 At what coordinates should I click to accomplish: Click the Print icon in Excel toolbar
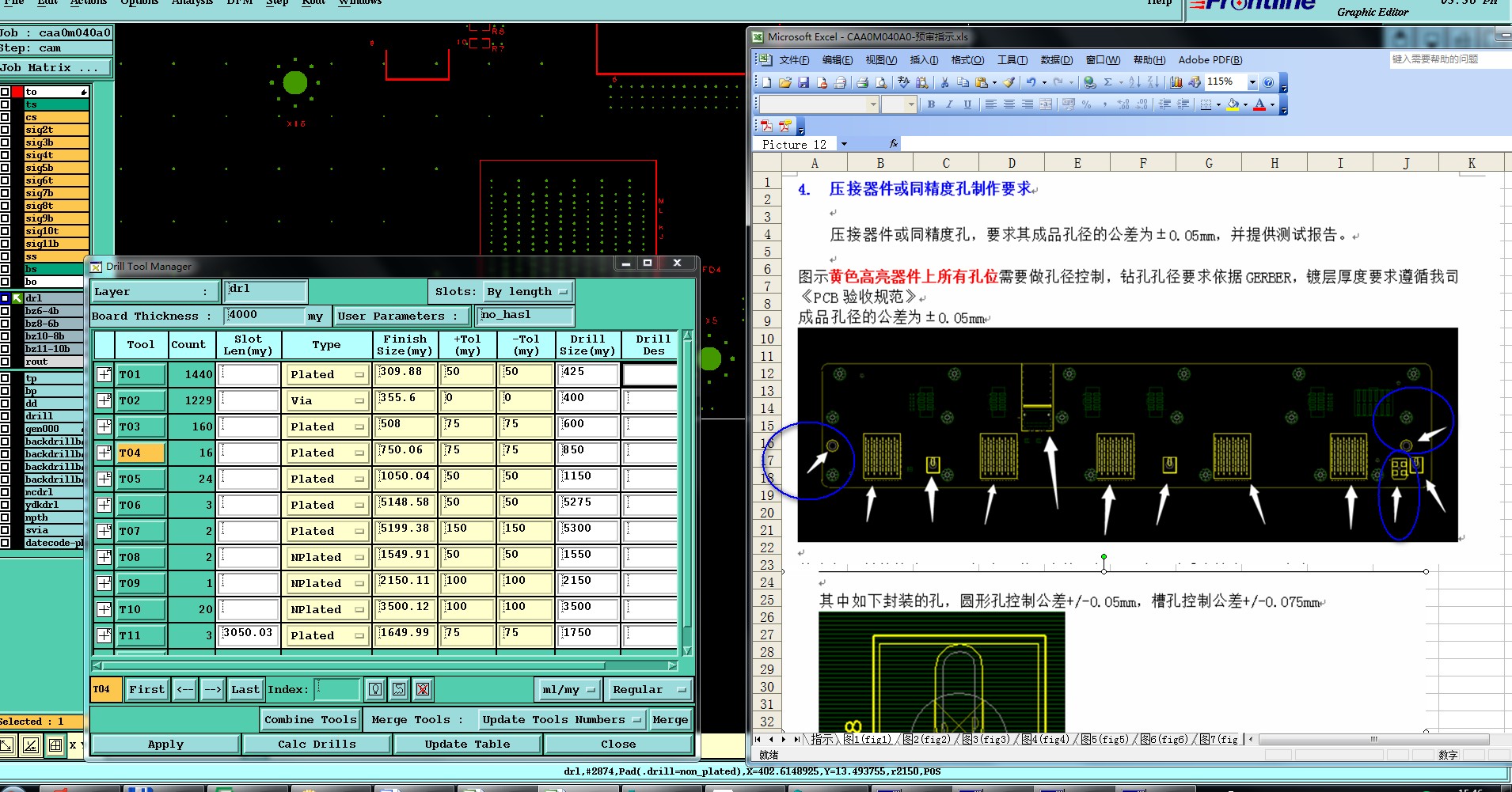pyautogui.click(x=862, y=82)
